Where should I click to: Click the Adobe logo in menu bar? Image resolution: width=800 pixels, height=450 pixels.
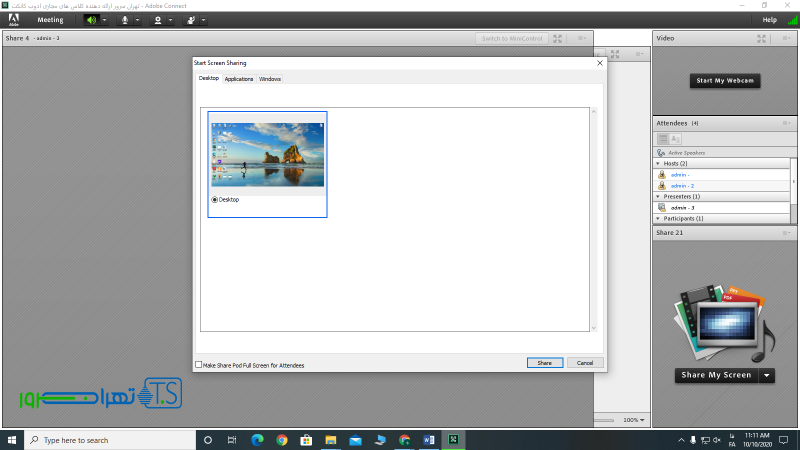[13, 19]
